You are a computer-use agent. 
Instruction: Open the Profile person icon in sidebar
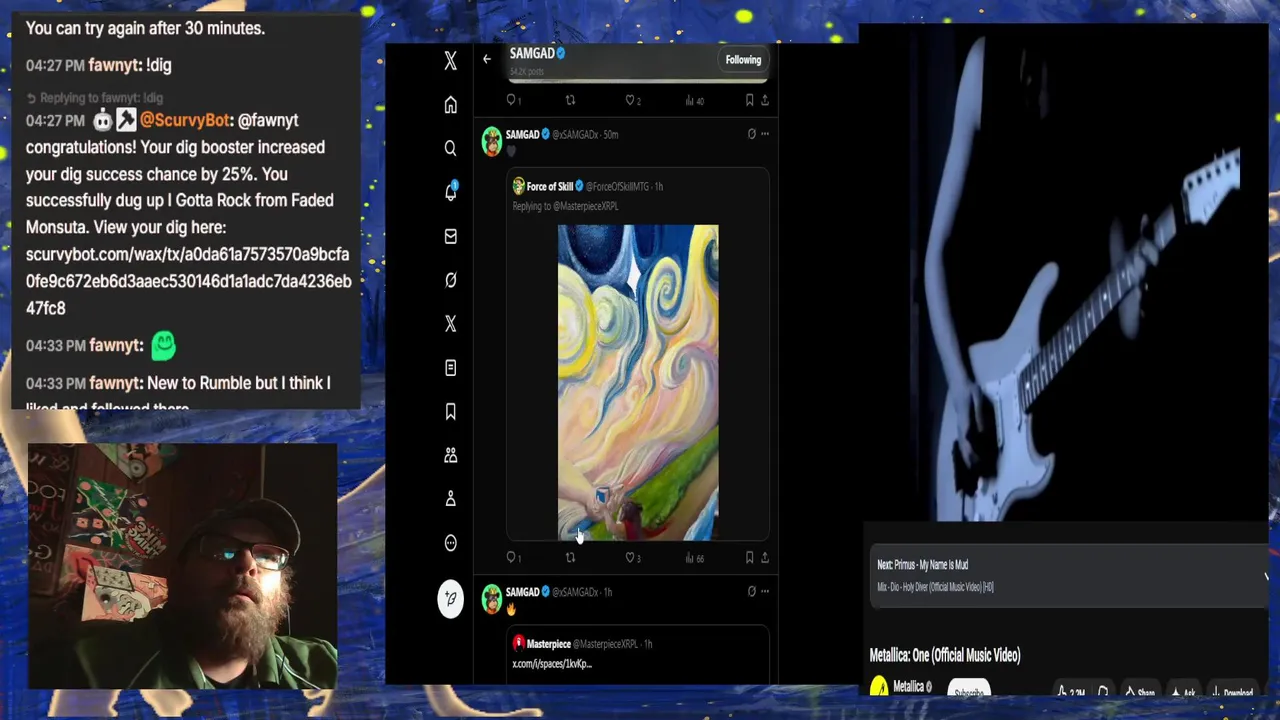tap(450, 499)
